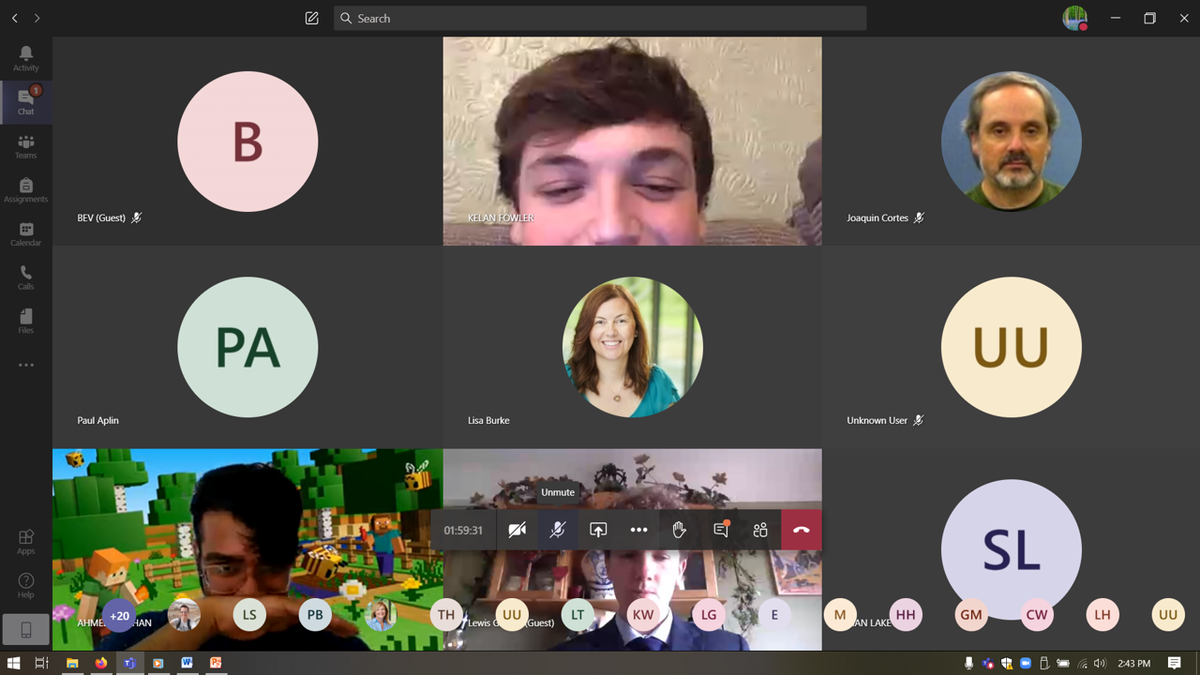
Task: Click Joaquin Cortes profile photo
Action: point(1011,141)
